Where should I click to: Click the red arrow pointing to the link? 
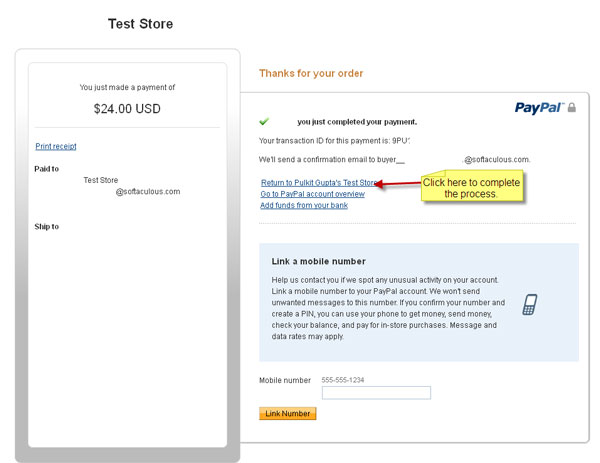(398, 184)
